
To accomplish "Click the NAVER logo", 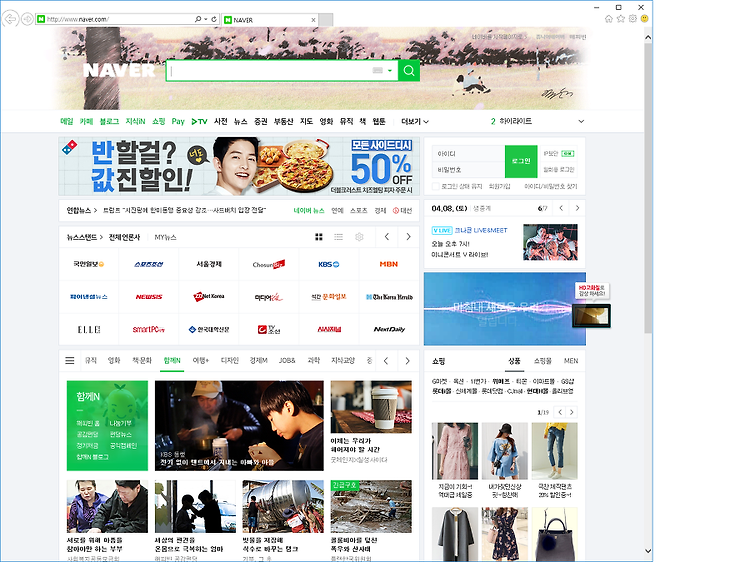I will pyautogui.click(x=119, y=70).
